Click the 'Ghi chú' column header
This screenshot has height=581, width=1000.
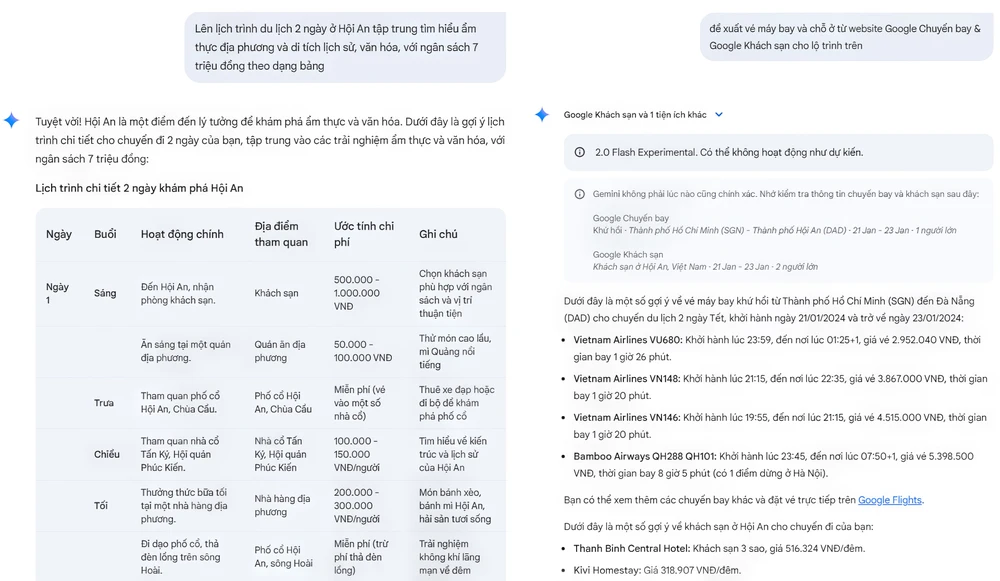tap(438, 234)
